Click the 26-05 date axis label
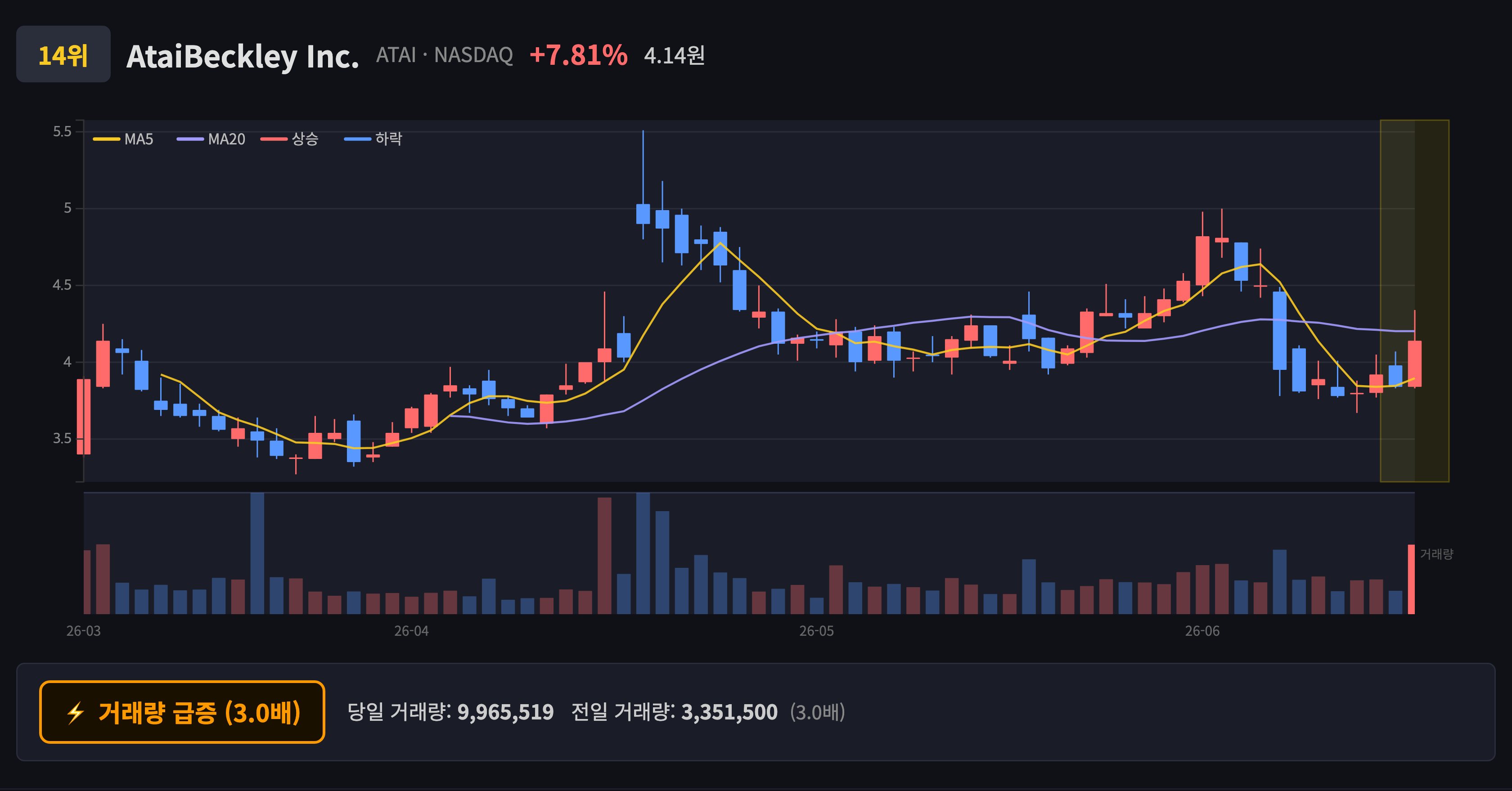The height and width of the screenshot is (791, 1512). pos(816,631)
